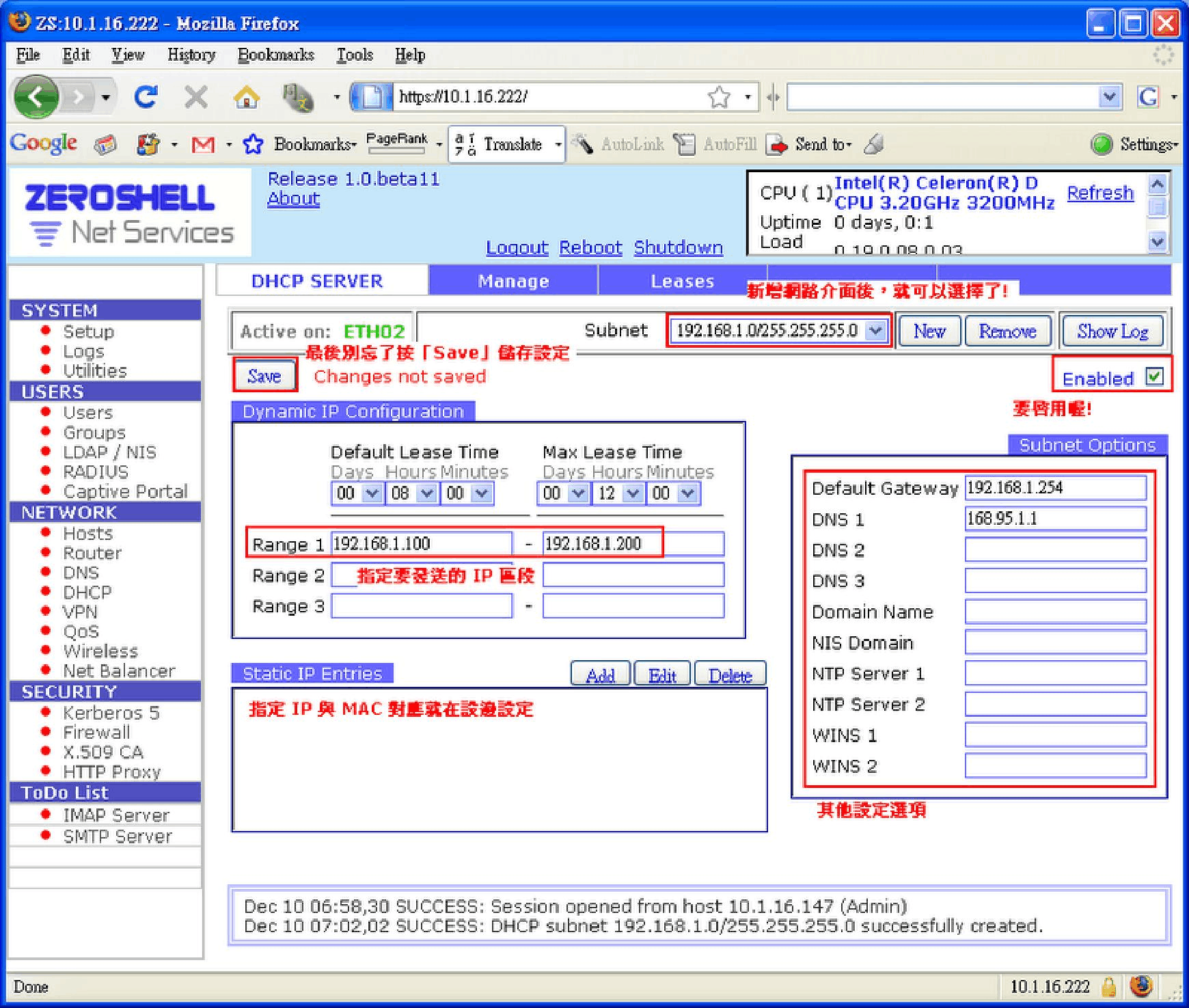Click the Save button
Image resolution: width=1189 pixels, height=1008 pixels.
pos(264,375)
